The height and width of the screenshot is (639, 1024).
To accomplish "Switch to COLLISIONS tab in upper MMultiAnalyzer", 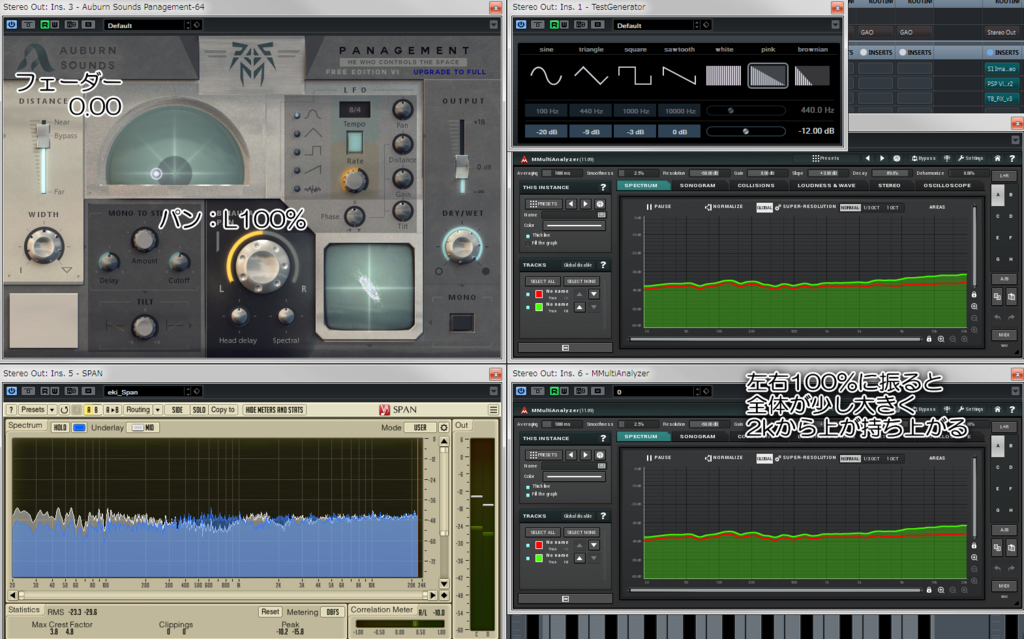I will click(756, 186).
